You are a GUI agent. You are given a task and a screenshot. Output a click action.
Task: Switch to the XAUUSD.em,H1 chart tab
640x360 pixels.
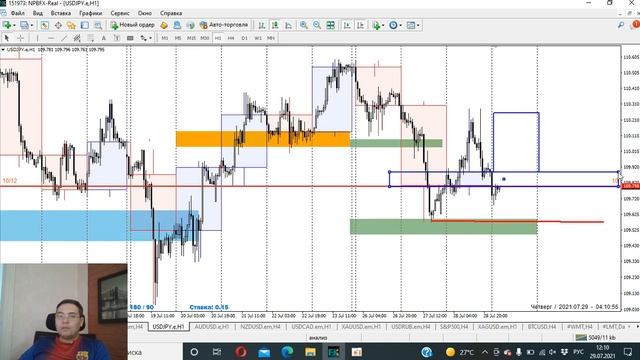tap(361, 327)
